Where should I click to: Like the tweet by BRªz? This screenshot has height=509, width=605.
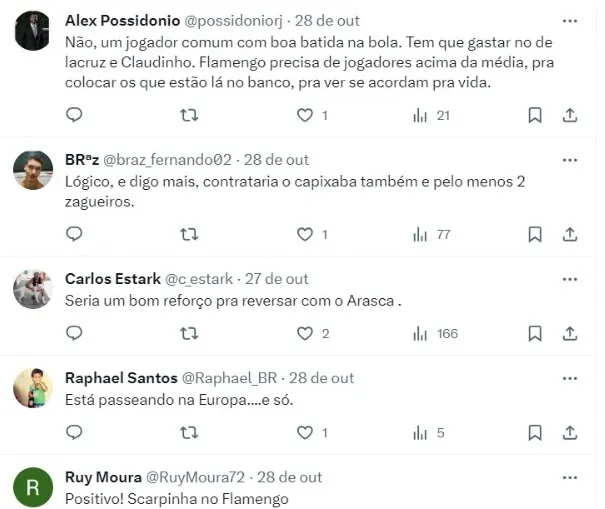click(x=306, y=234)
